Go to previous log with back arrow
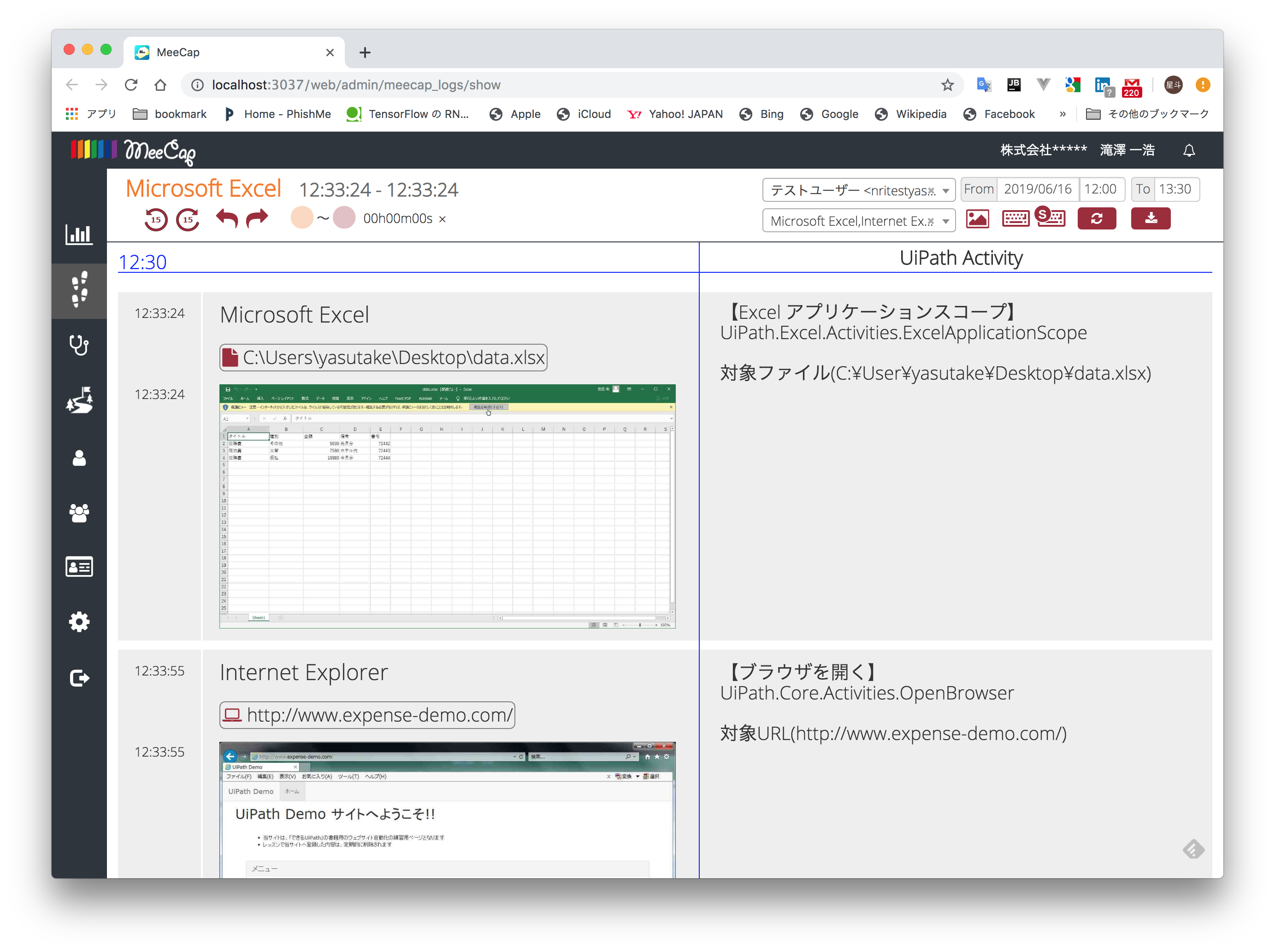 226,218
